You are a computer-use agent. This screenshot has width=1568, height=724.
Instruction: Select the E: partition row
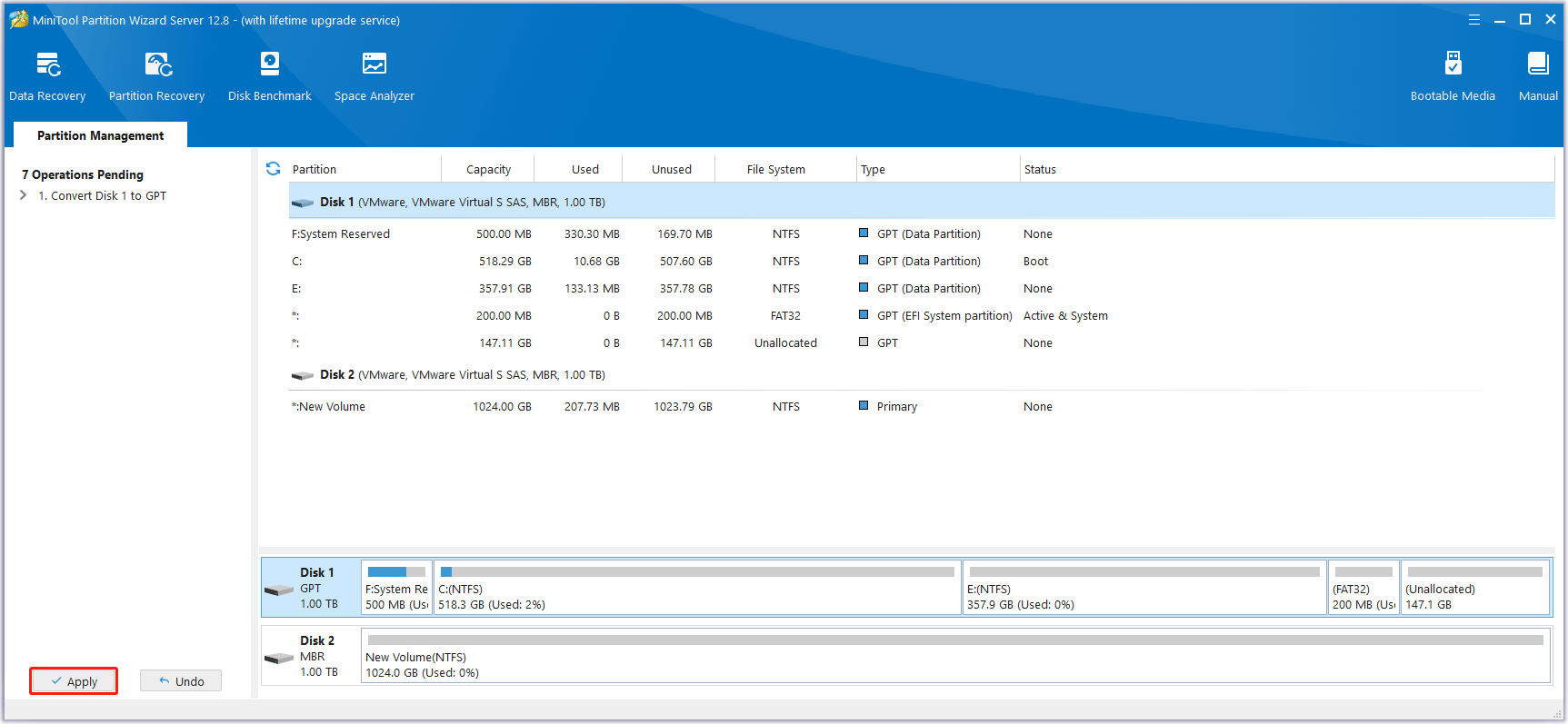[922, 288]
